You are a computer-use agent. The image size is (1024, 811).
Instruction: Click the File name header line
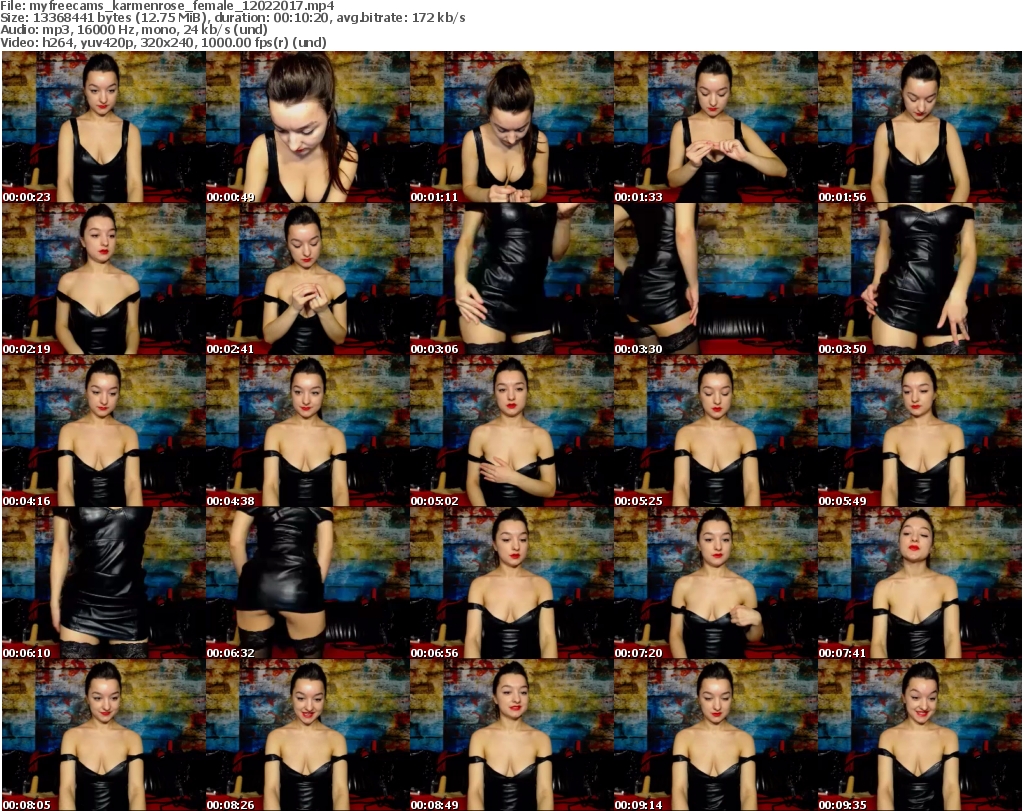167,6
